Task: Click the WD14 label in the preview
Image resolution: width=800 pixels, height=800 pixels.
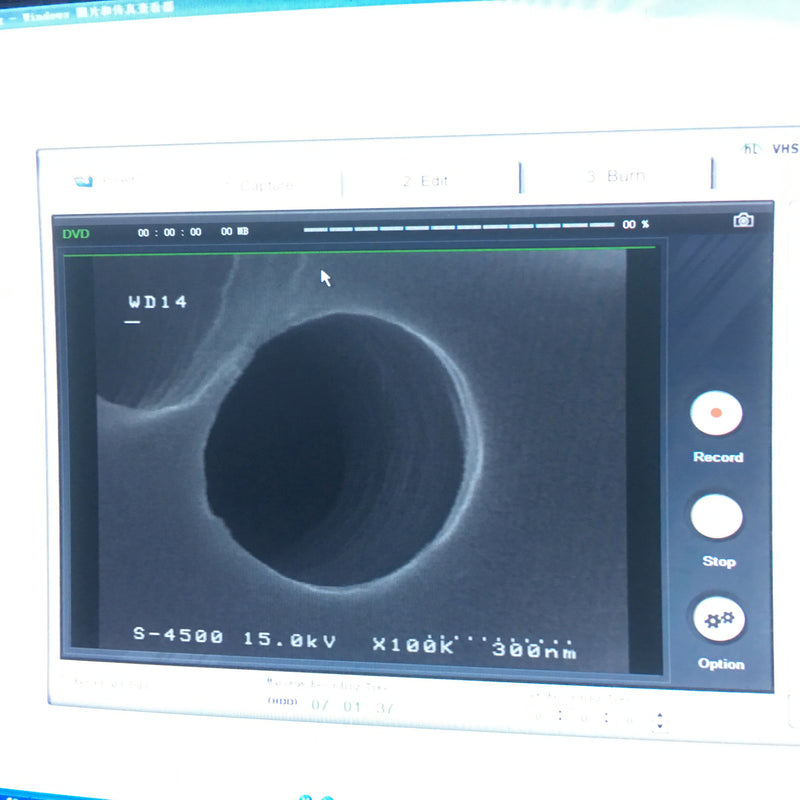Action: 158,302
